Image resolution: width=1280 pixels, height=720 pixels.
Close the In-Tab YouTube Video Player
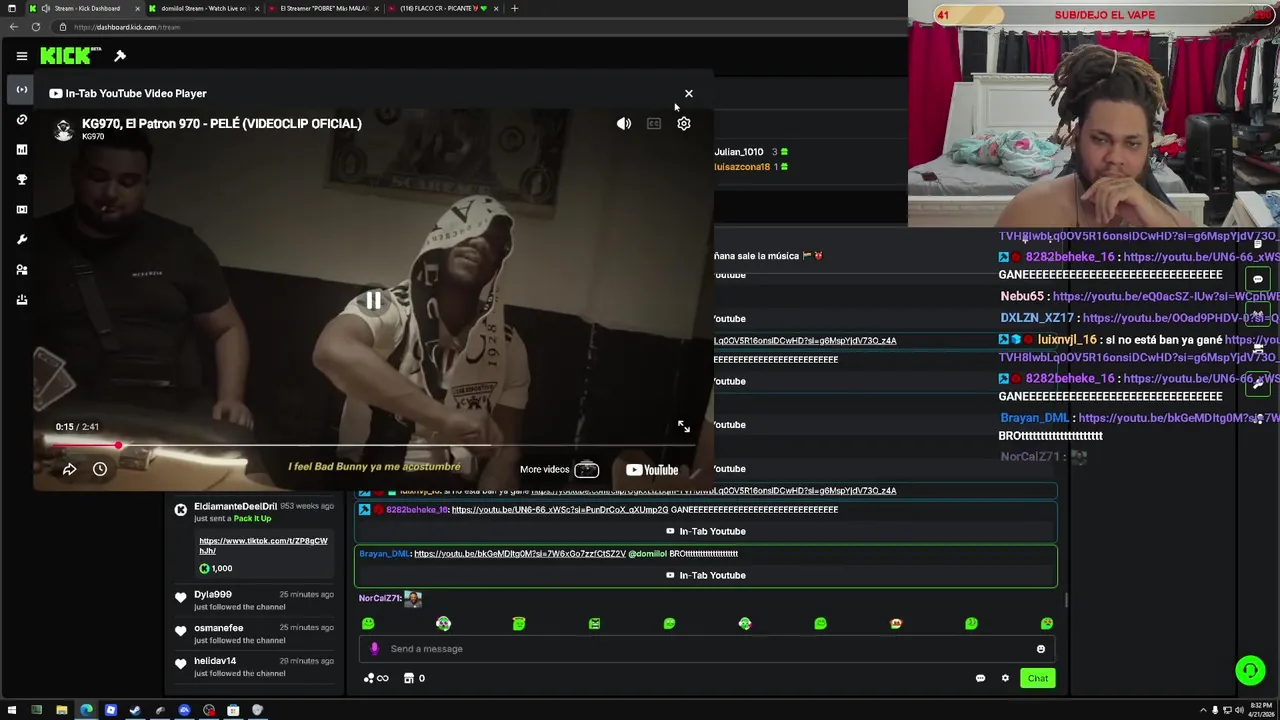pos(688,93)
